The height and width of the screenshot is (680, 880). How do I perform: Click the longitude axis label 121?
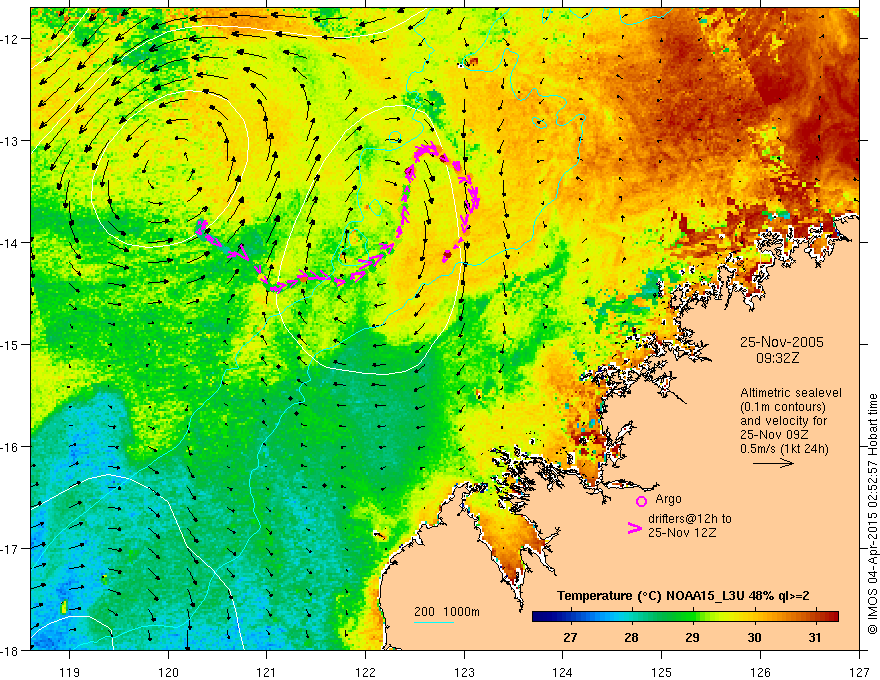coord(267,672)
